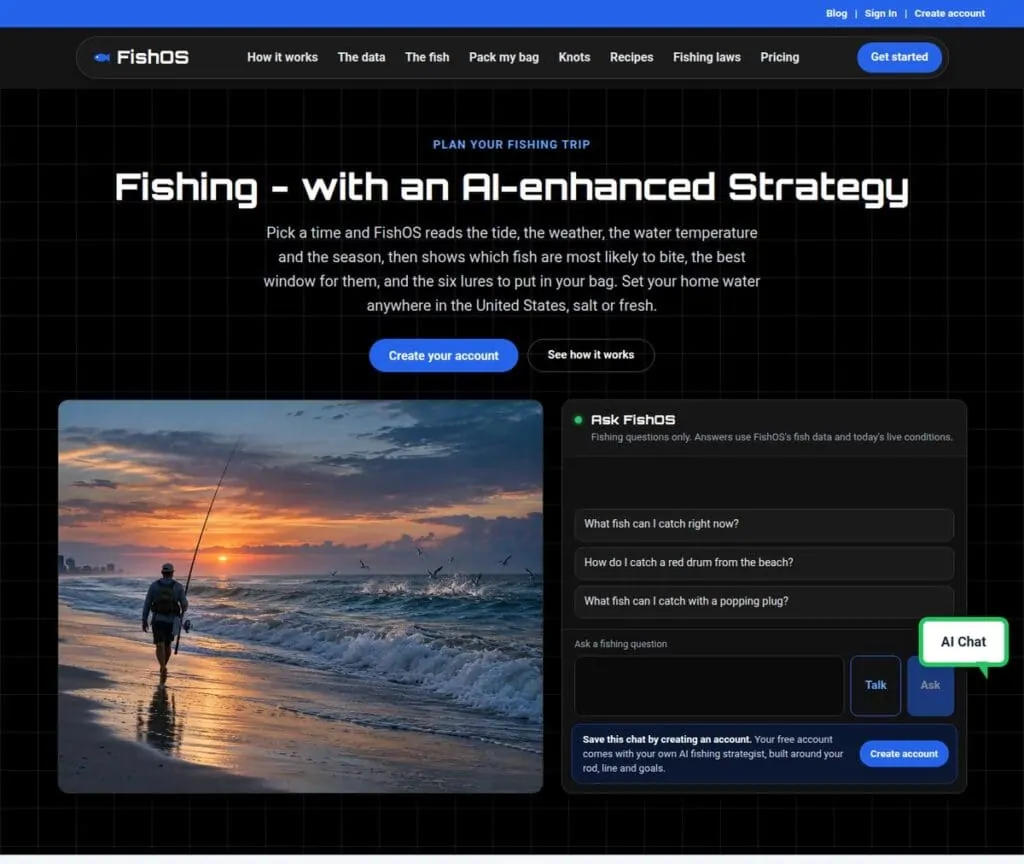Choose the red drum beach question

click(x=763, y=562)
